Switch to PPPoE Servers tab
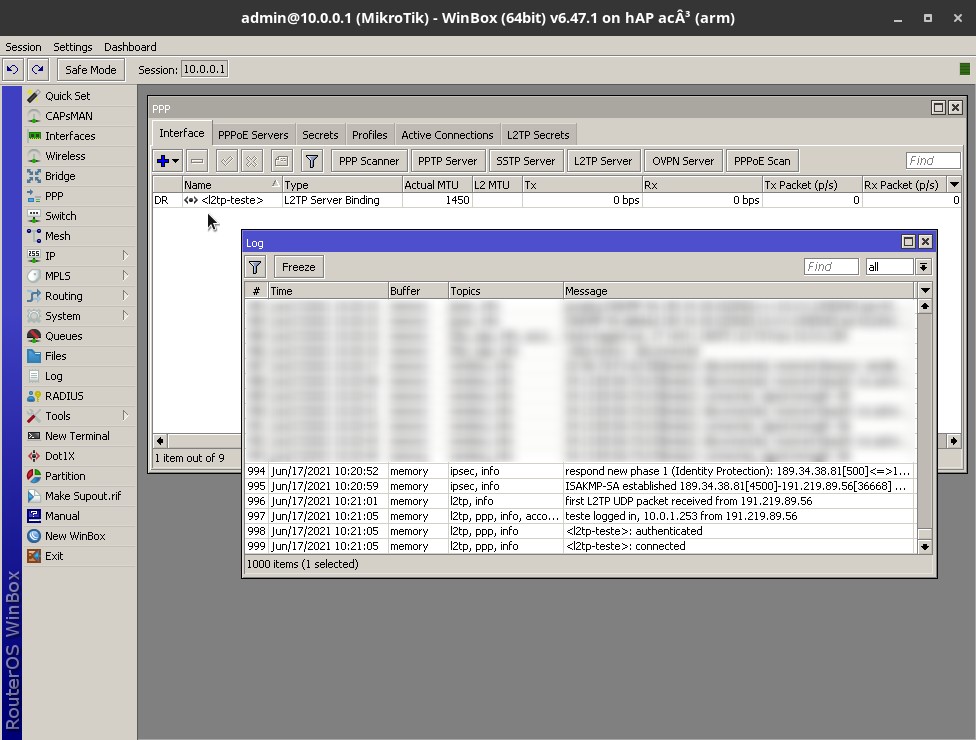976x740 pixels. coord(253,134)
